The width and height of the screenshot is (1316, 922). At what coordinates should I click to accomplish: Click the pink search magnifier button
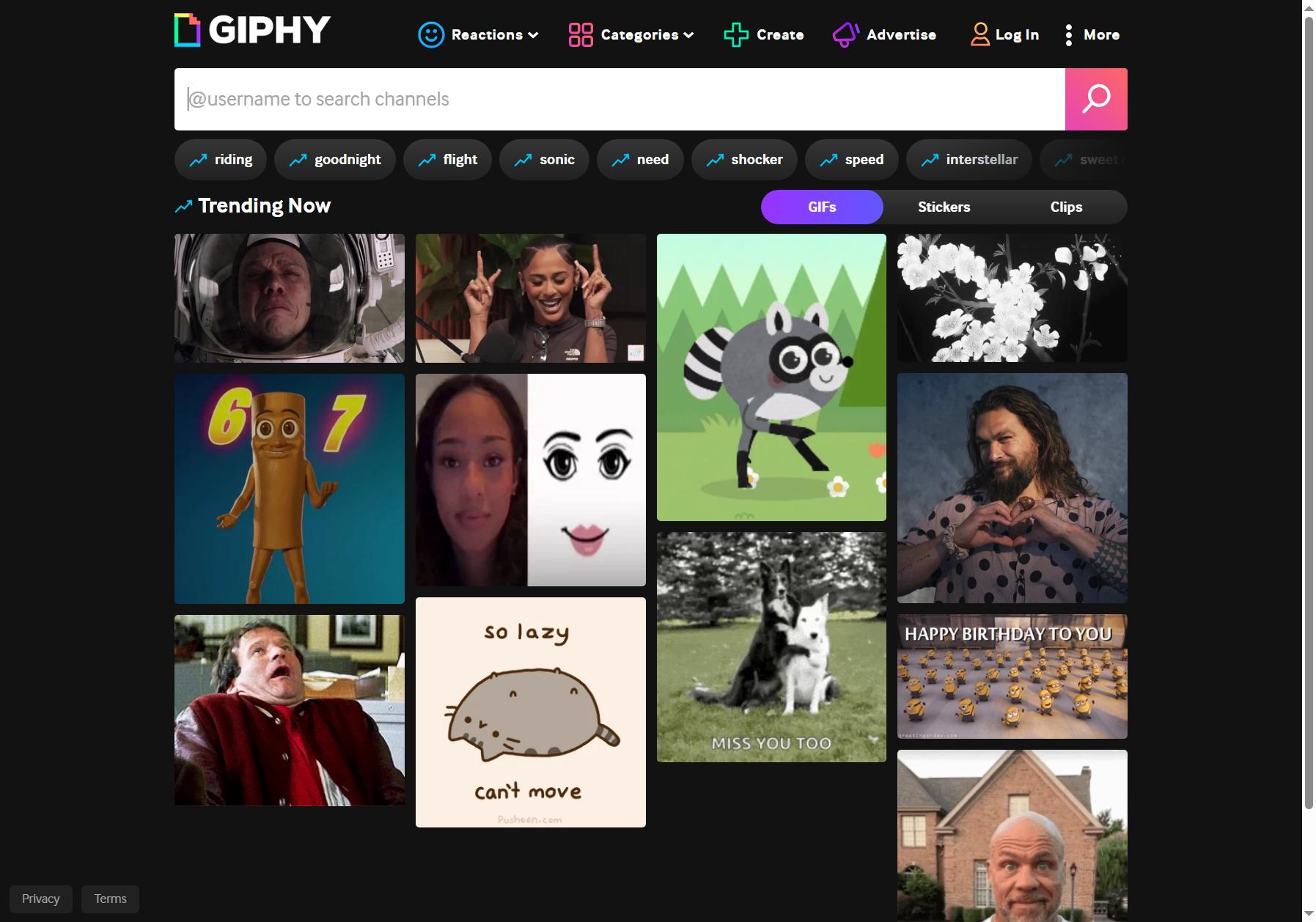click(1096, 99)
